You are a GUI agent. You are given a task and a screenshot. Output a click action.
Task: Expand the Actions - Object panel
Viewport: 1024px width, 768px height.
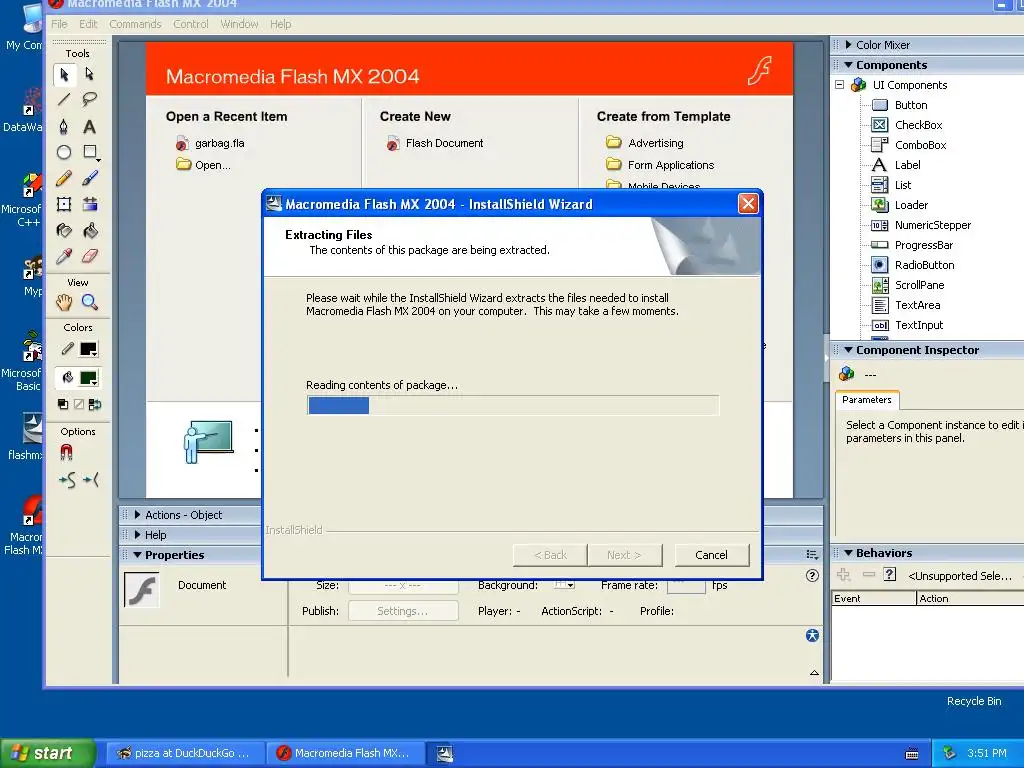point(138,515)
